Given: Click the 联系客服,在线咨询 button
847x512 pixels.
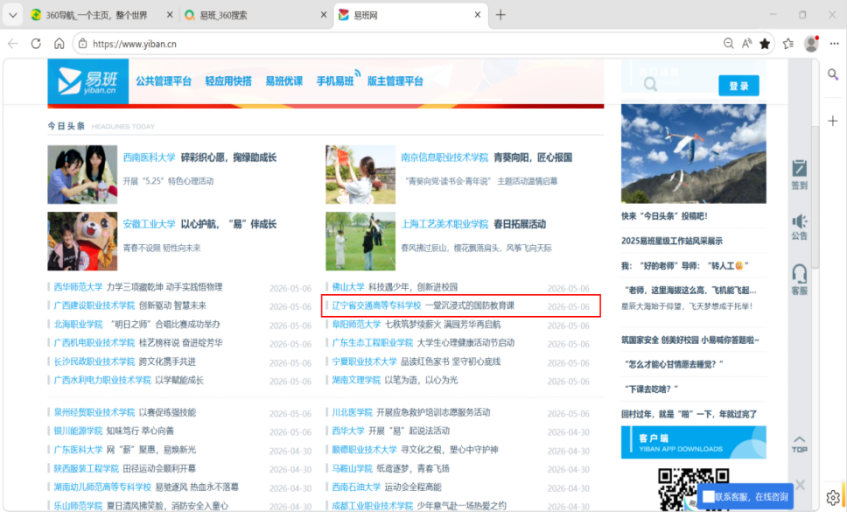Looking at the screenshot, I should (x=745, y=496).
